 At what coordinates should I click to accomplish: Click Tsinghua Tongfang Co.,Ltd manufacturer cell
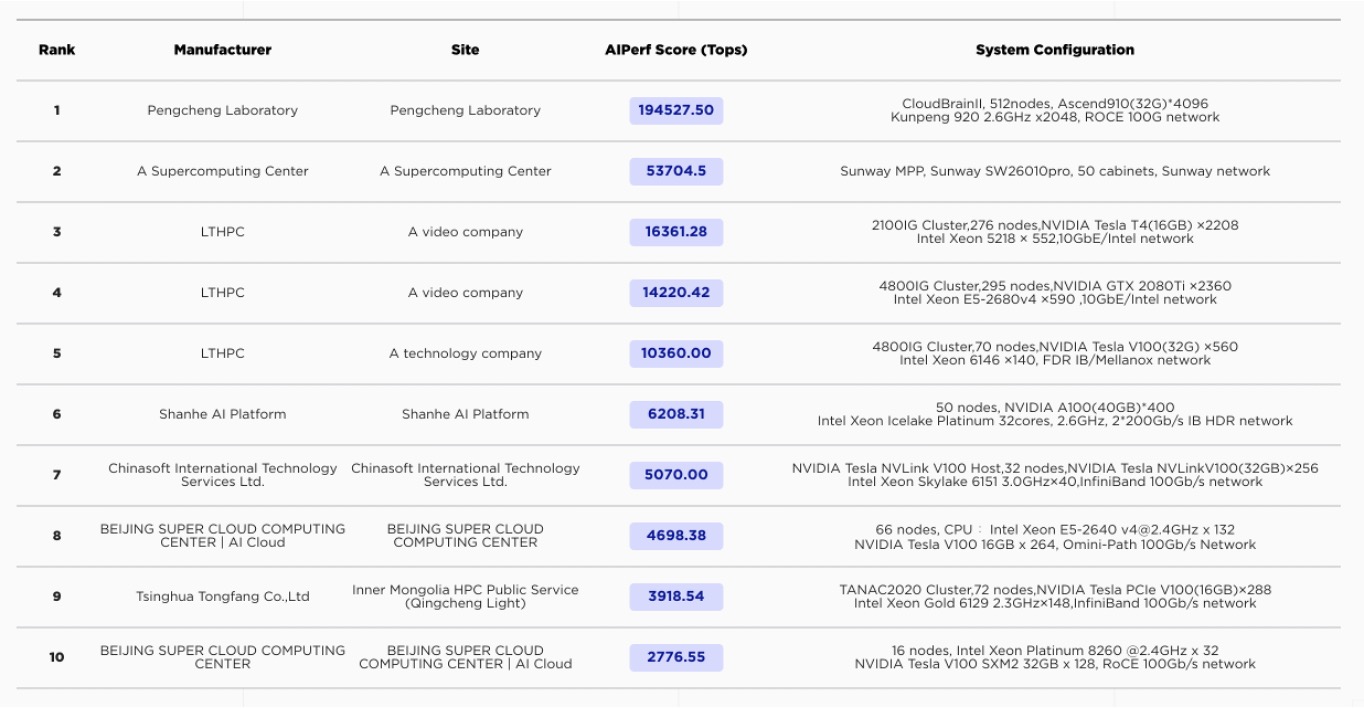coord(222,597)
